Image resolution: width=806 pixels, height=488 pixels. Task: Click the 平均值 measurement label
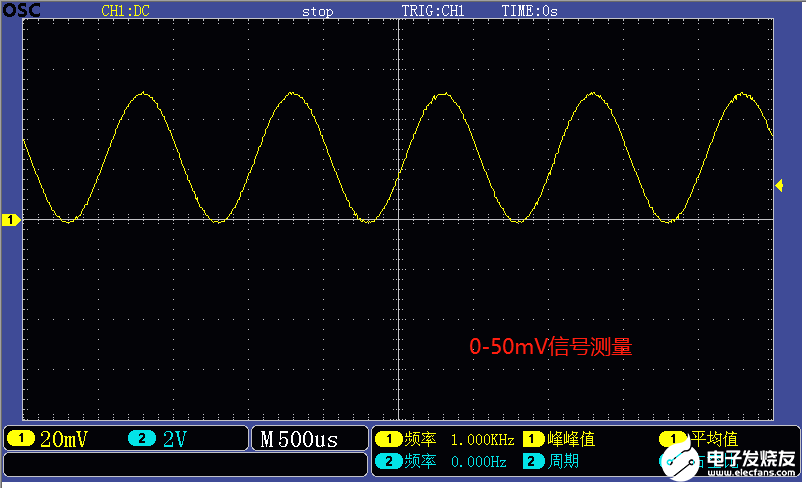pos(715,439)
